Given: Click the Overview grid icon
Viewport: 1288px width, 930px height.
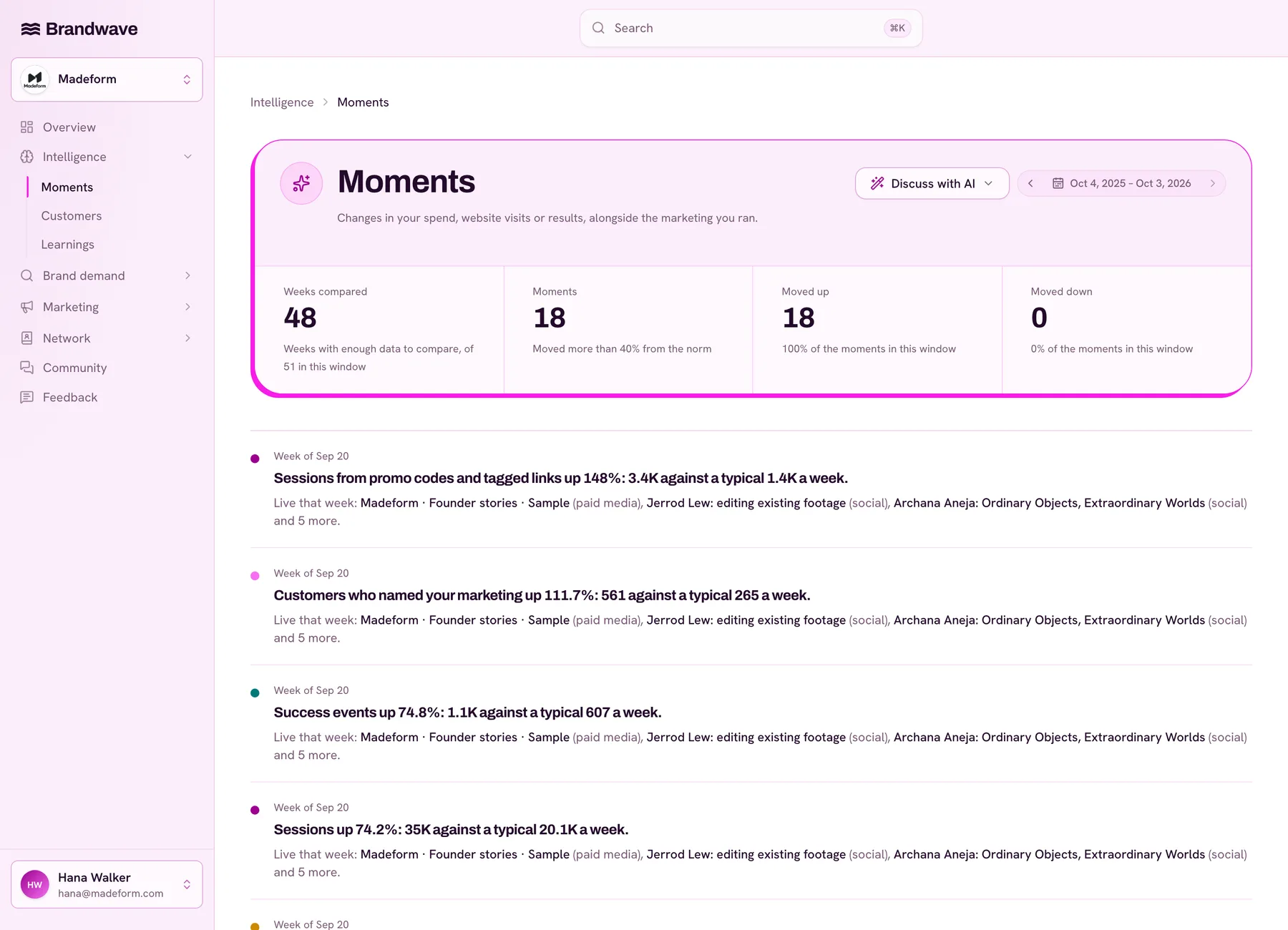Looking at the screenshot, I should [x=27, y=127].
